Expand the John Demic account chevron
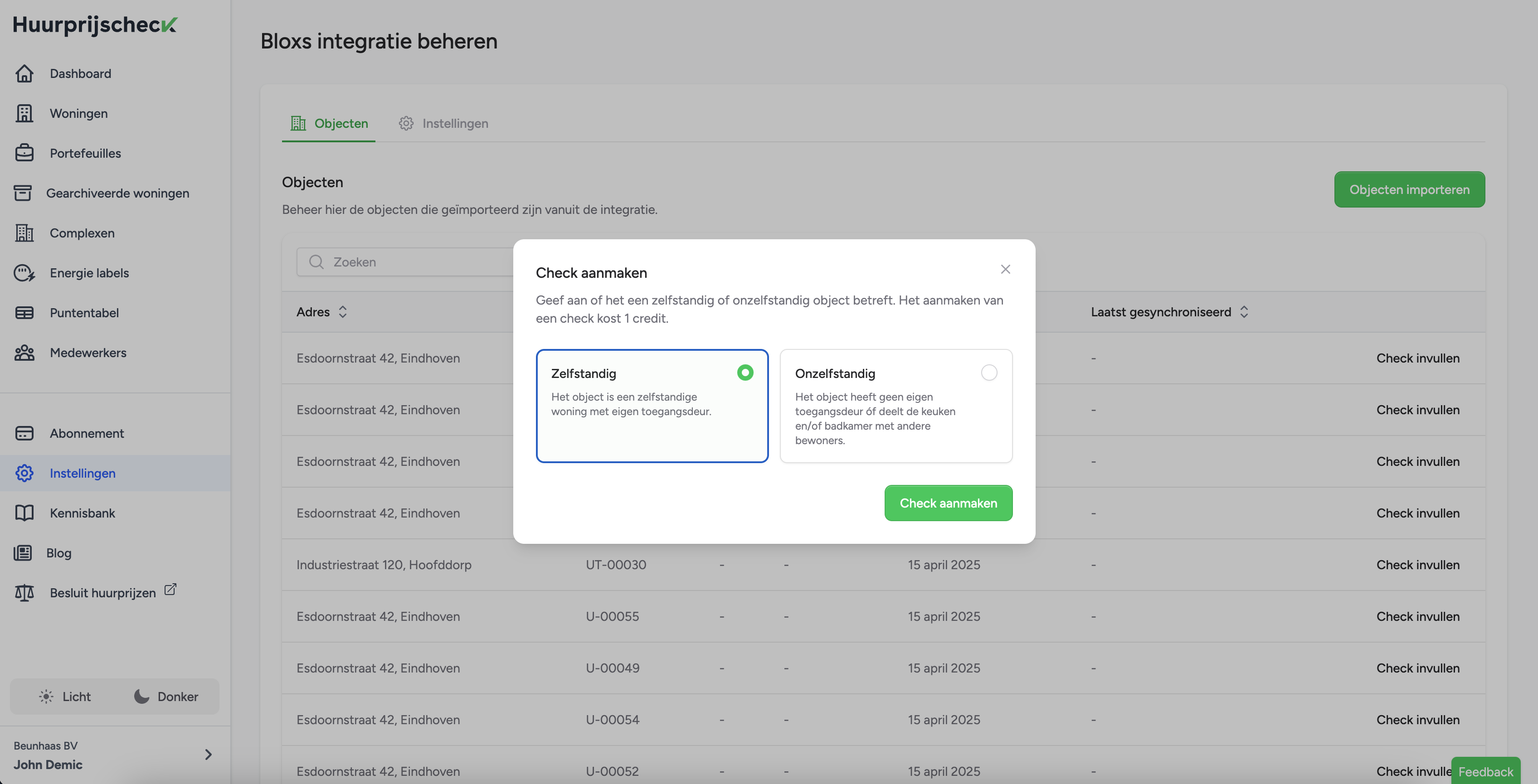 [x=209, y=755]
